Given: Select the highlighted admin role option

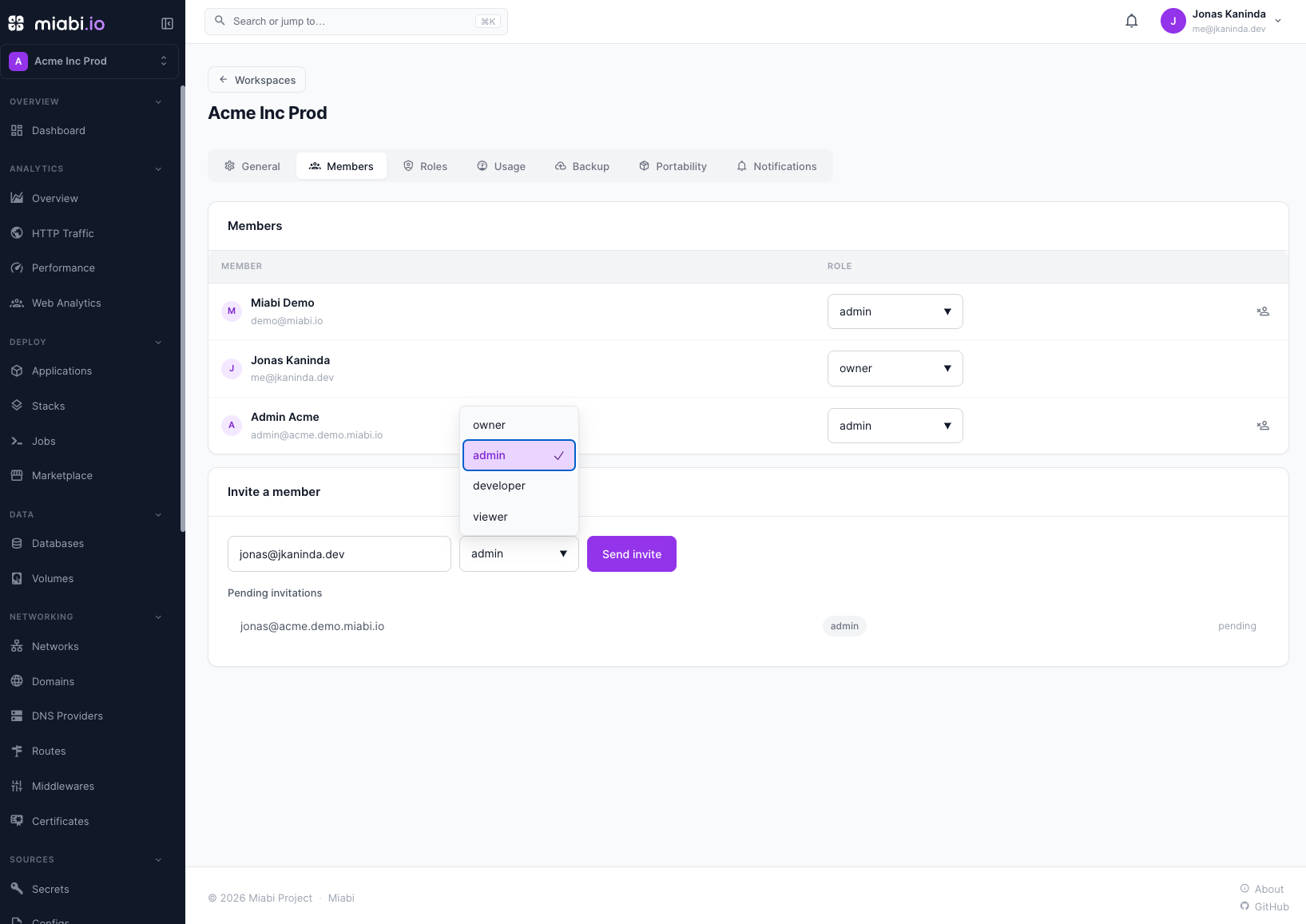Looking at the screenshot, I should (x=518, y=455).
